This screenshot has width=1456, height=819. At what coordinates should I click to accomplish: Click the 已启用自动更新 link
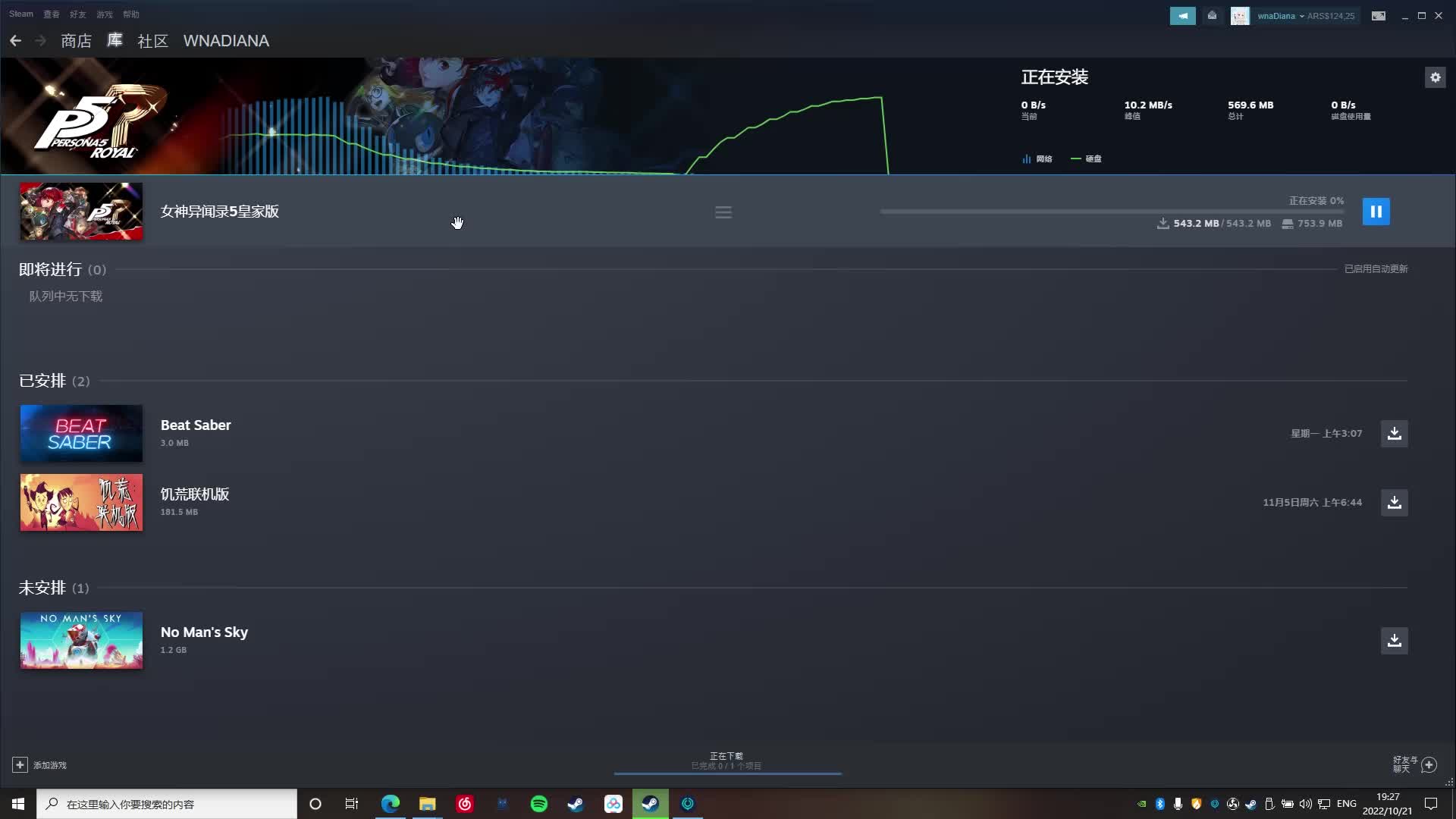point(1376,269)
